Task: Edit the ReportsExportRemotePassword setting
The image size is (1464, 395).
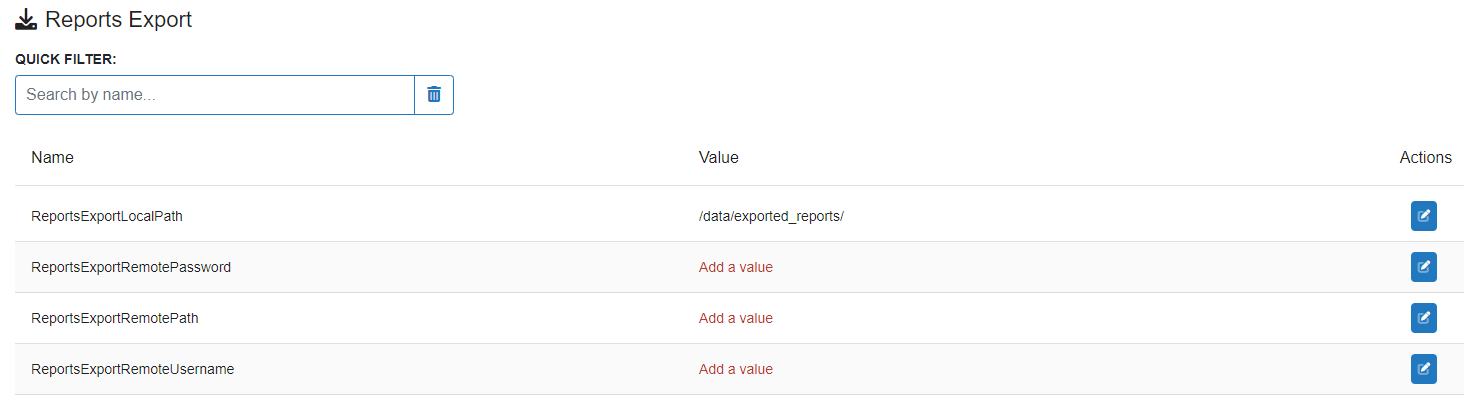Action: coord(1424,267)
